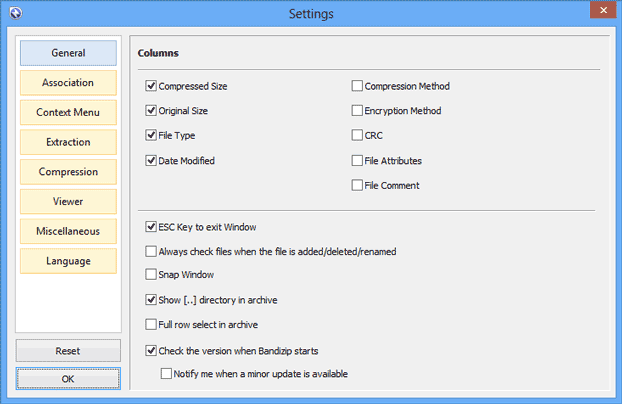This screenshot has width=622, height=404.
Task: Enable Snap Window option
Action: (151, 275)
